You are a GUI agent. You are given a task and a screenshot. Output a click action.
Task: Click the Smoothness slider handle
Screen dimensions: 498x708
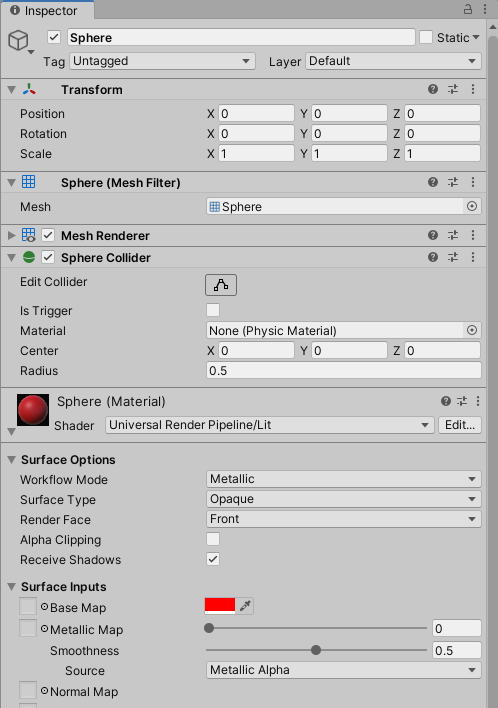coord(316,650)
